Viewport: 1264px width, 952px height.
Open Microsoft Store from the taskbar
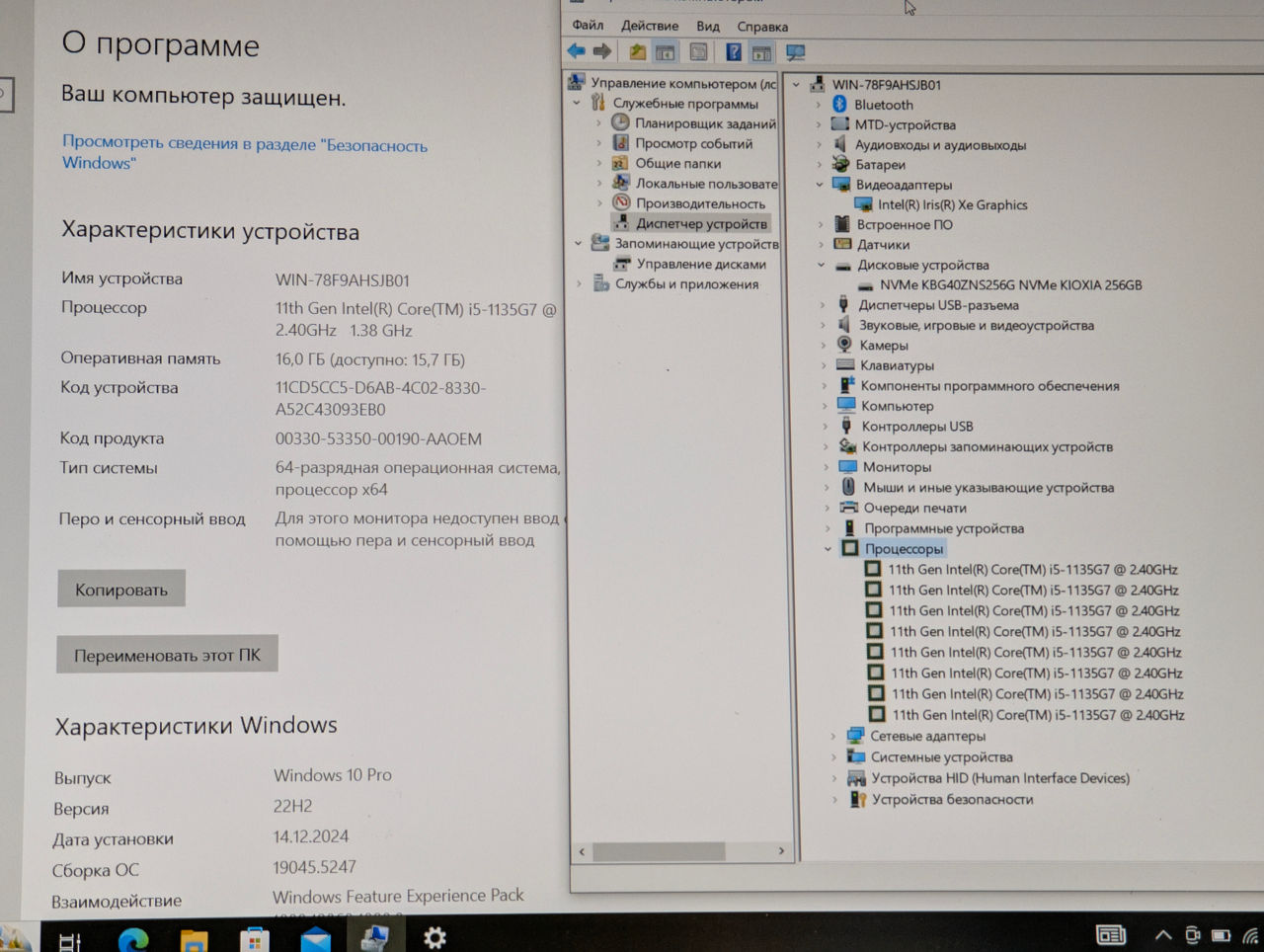tap(254, 938)
